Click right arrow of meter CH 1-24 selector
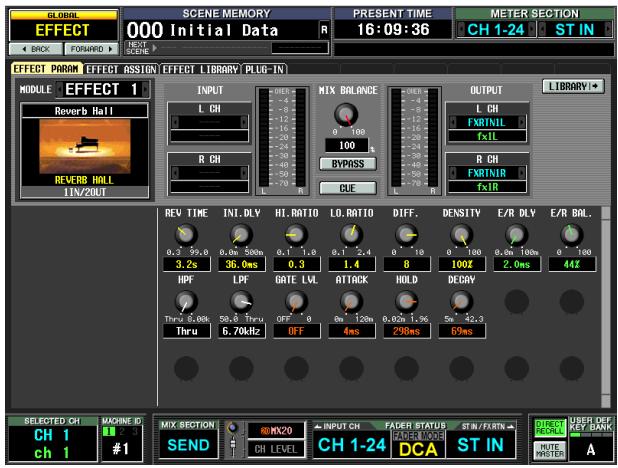The height and width of the screenshot is (468, 618). 532,30
